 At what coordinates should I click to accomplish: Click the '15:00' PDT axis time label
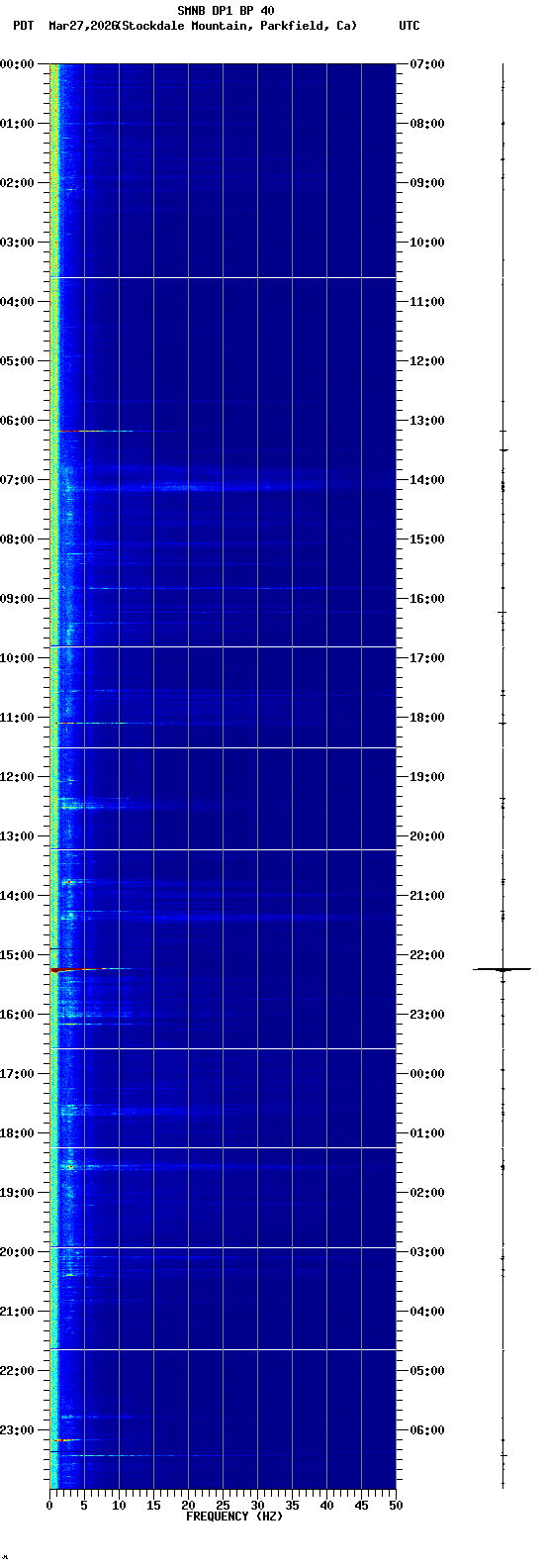(x=18, y=955)
